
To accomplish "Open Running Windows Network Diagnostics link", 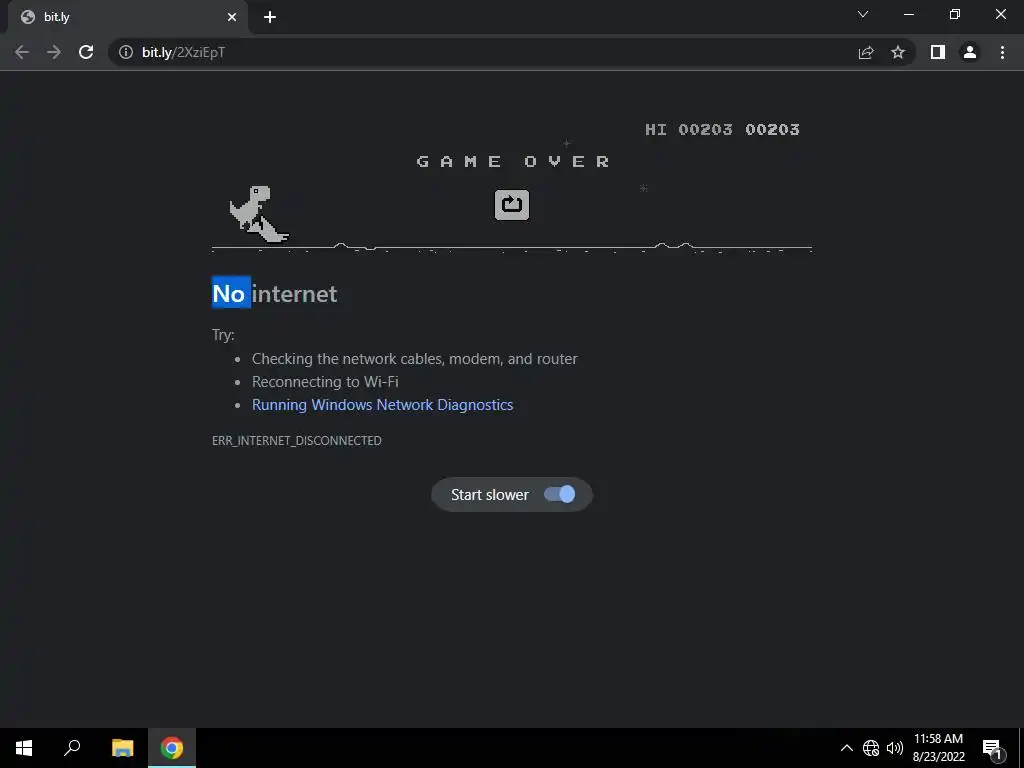I will [383, 405].
